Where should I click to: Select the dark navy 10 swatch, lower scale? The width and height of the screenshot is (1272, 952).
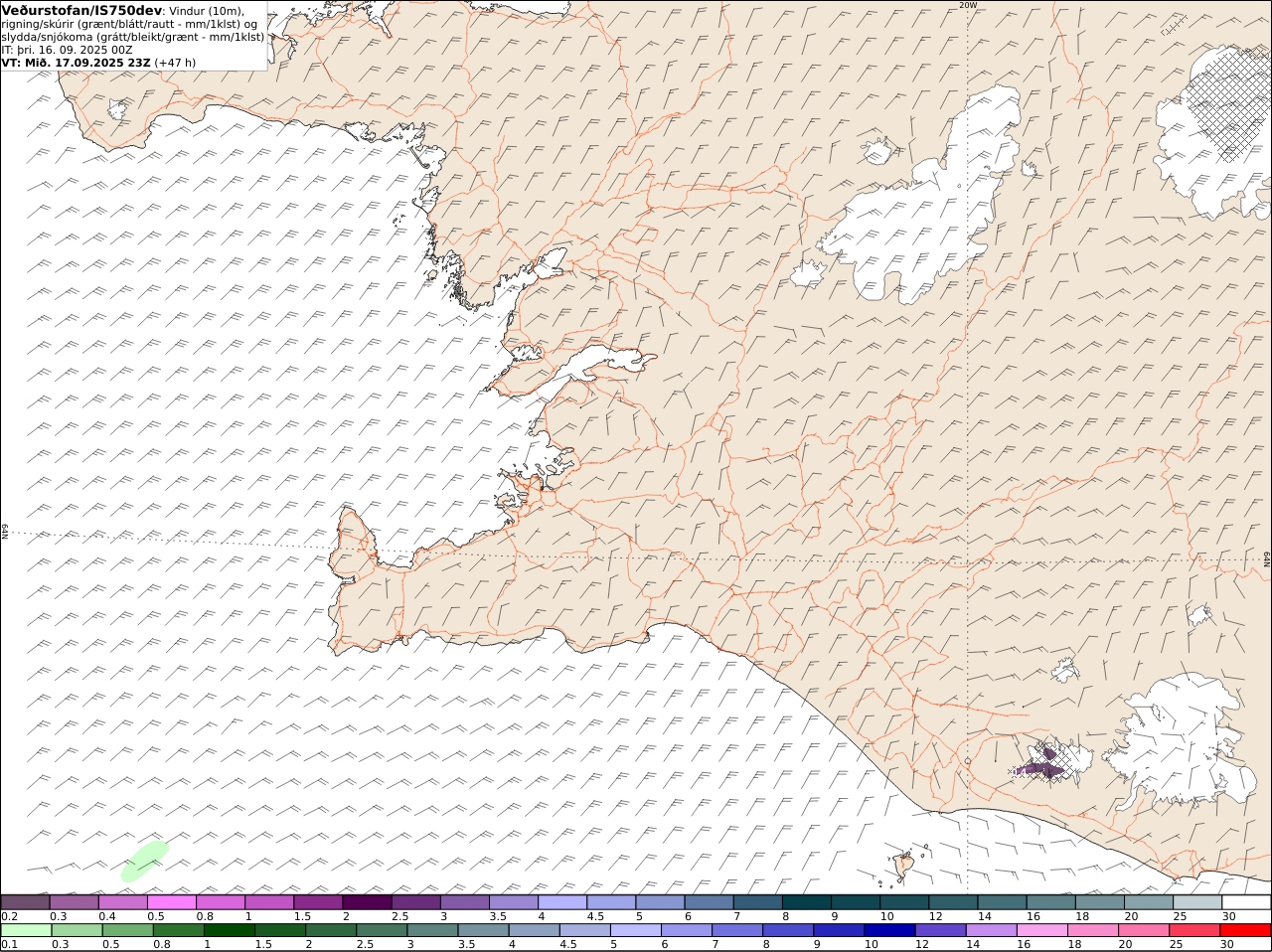890,930
